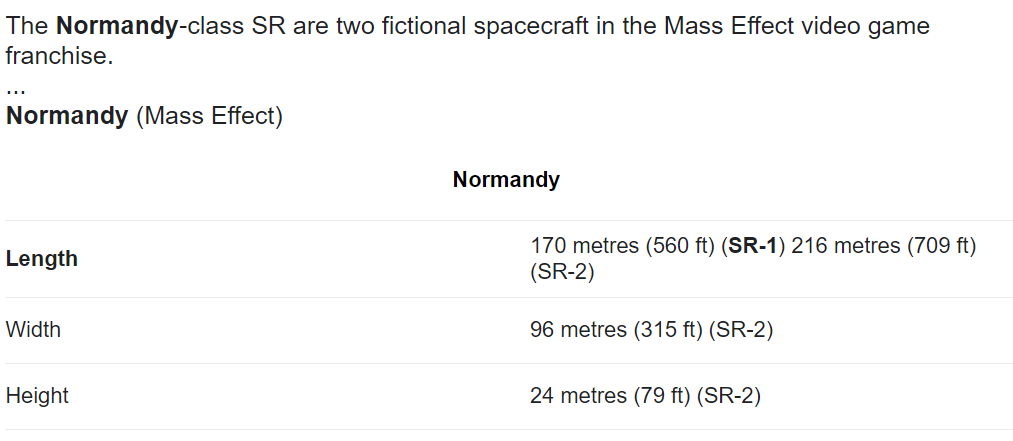Click '(SR-2)' on second line of Length
This screenshot has height=441, width=1013.
click(562, 272)
